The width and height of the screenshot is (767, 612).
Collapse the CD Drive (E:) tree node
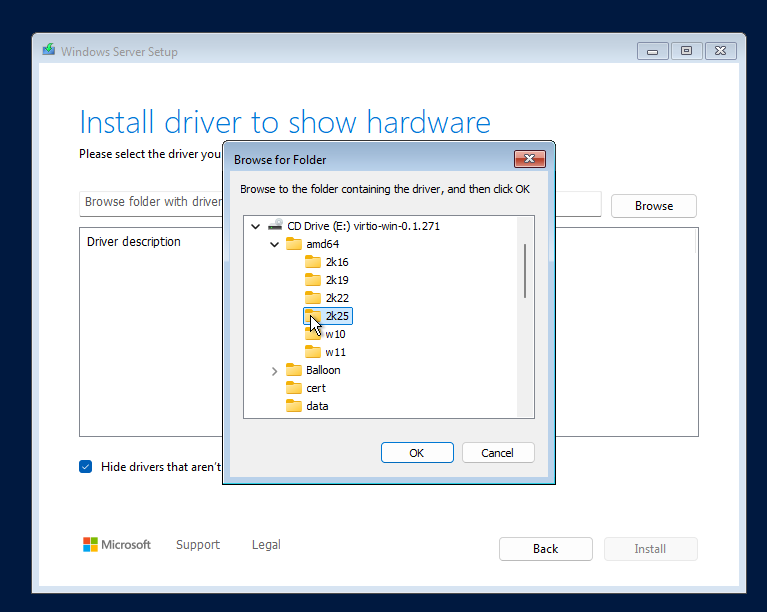(256, 226)
